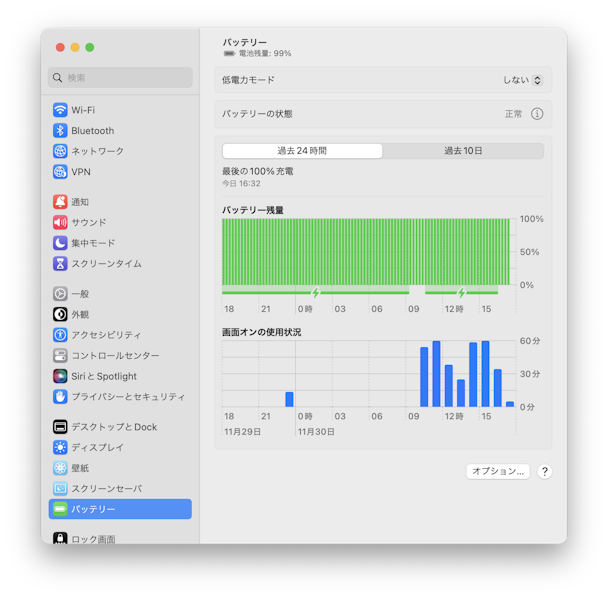Select the Bluetooth icon in sidebar
This screenshot has width=608, height=598.
tap(60, 131)
